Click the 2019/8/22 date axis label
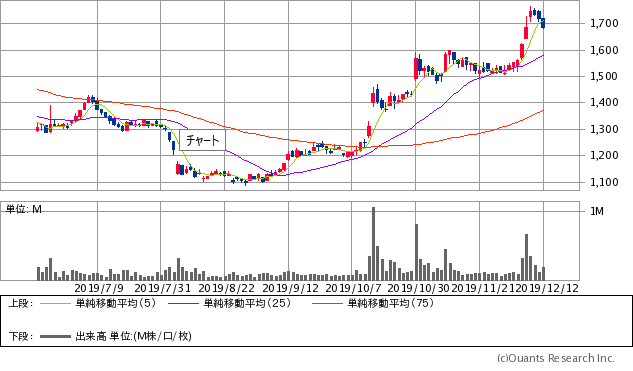The width and height of the screenshot is (633, 371). (x=226, y=288)
